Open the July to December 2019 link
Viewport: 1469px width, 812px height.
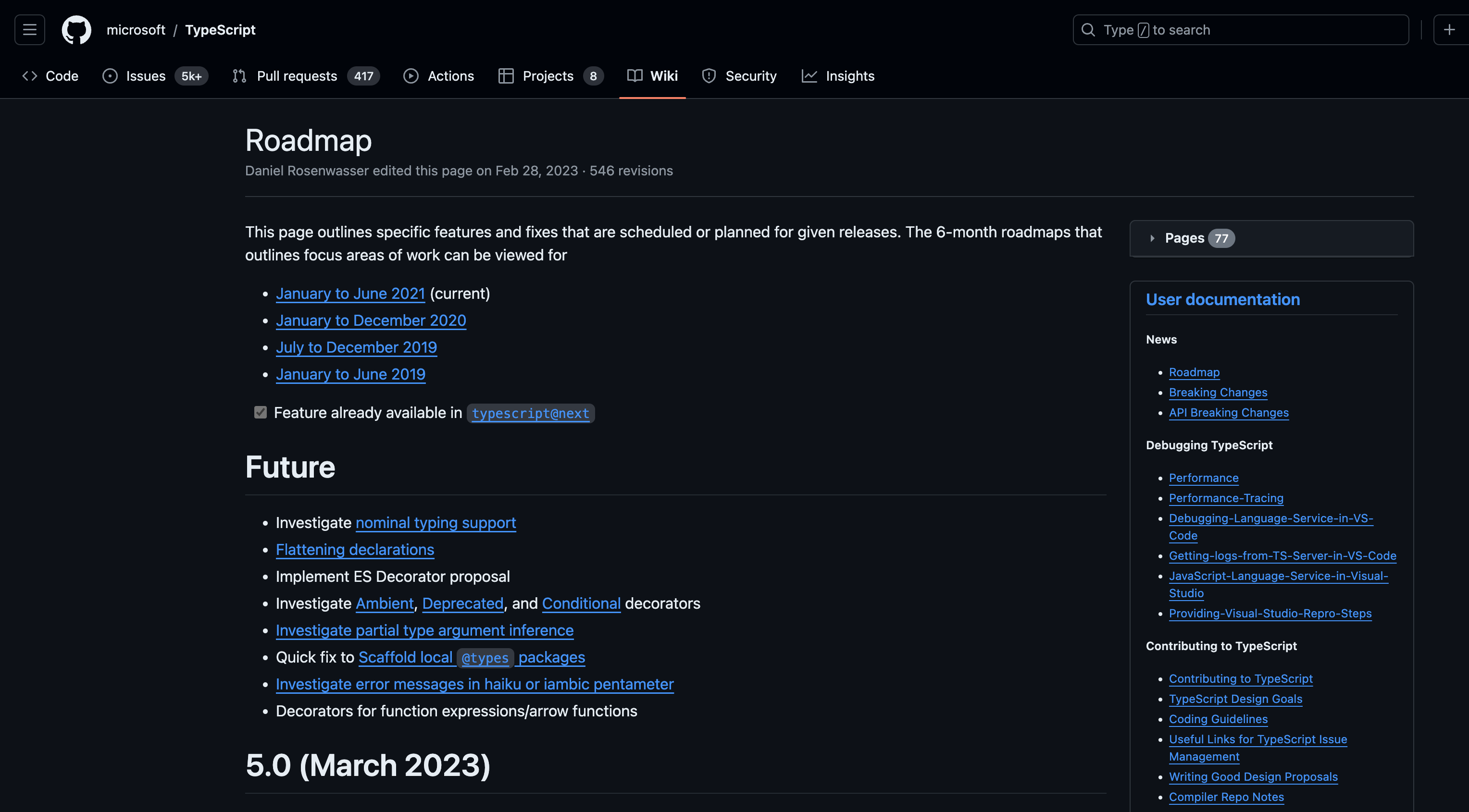click(356, 347)
